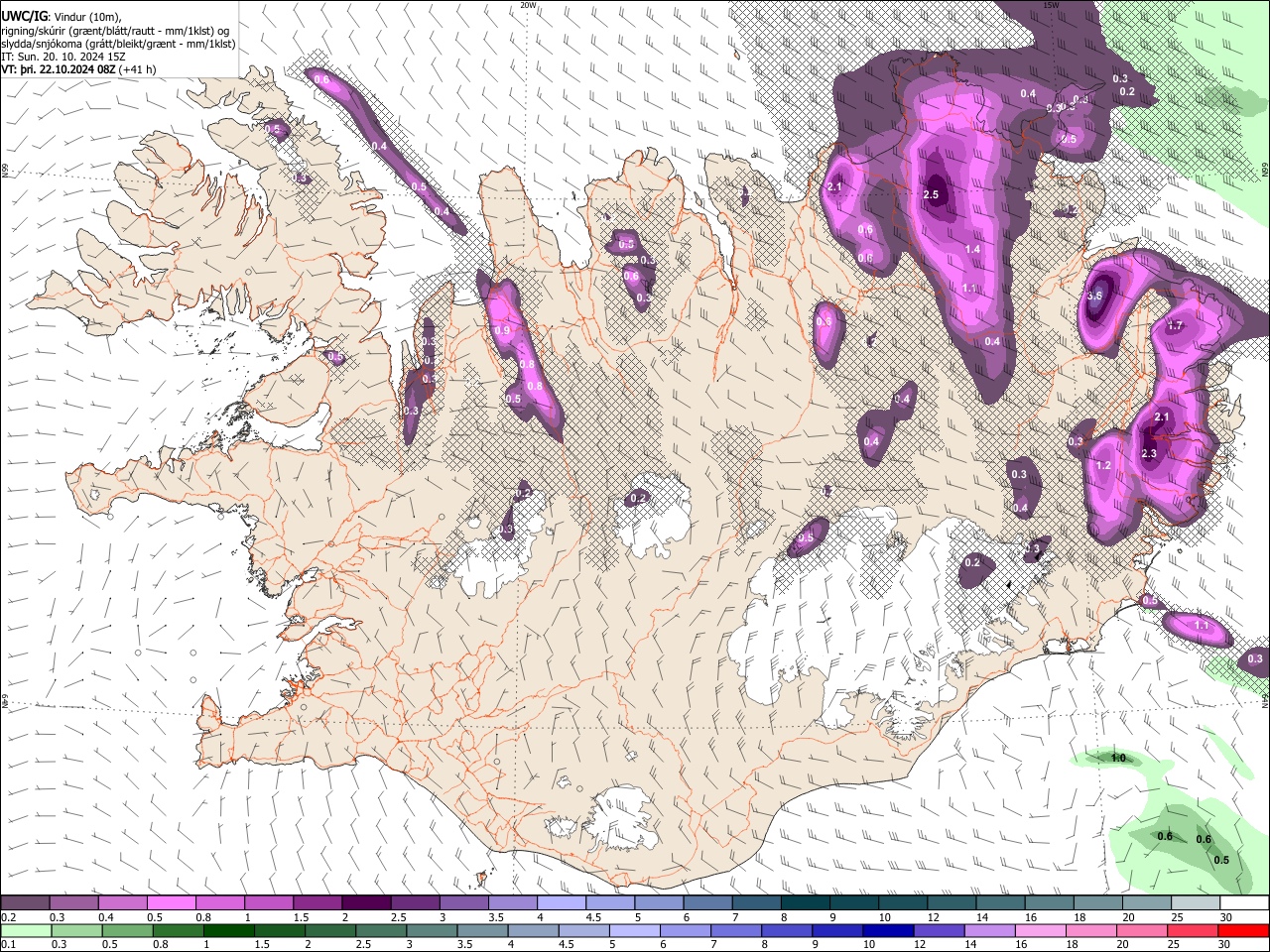Click the '15W' longitude label at top
The image size is (1270, 952).
[x=1051, y=5]
